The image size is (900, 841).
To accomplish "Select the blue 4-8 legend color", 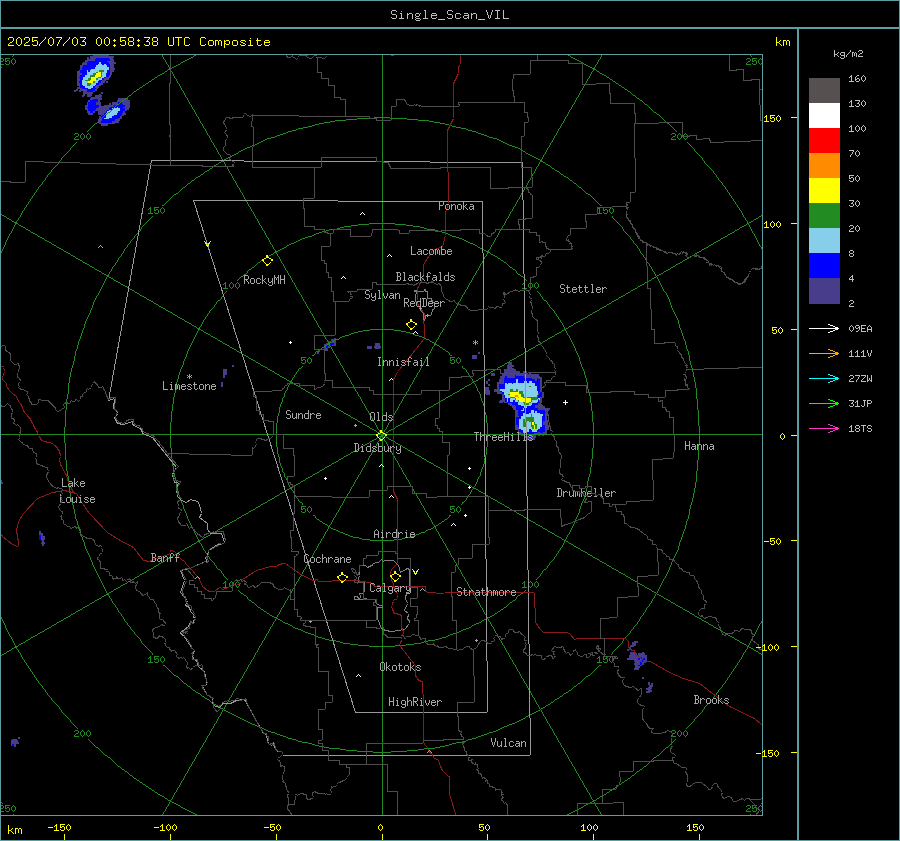I will 824,266.
